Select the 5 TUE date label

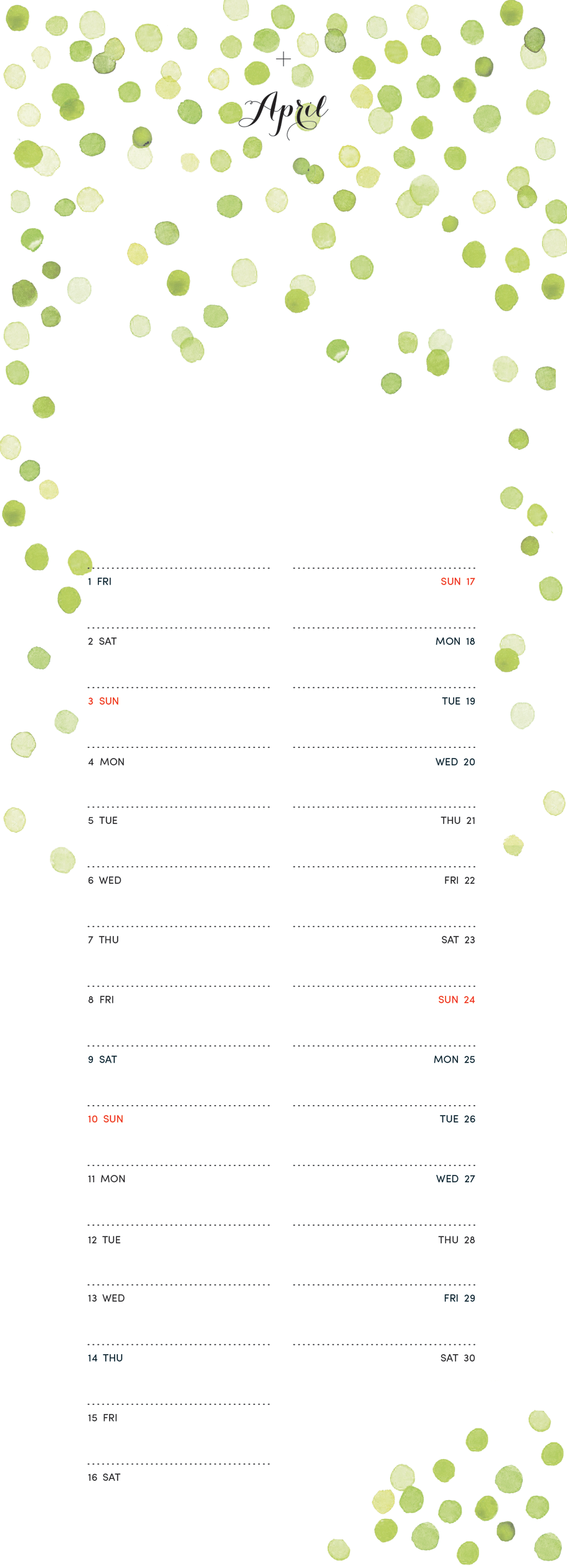pos(103,820)
